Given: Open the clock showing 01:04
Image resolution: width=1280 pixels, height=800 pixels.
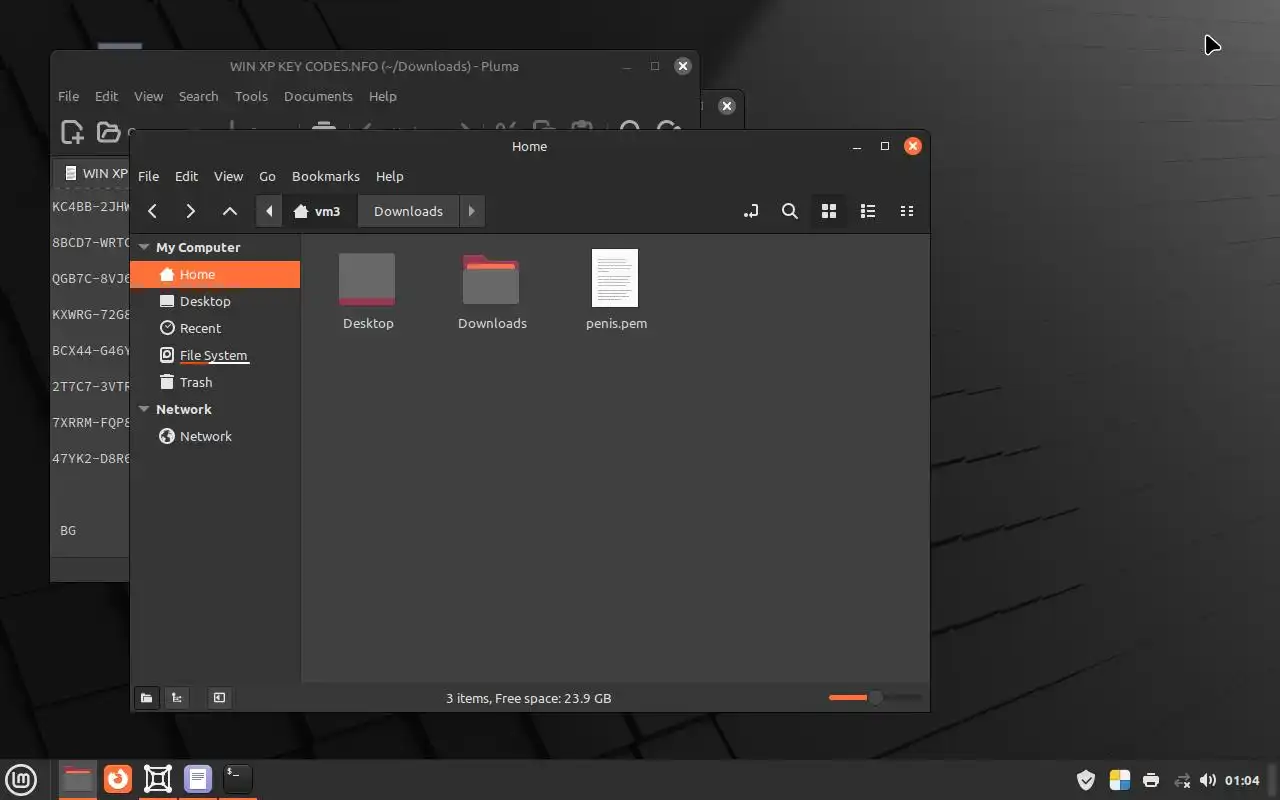Looking at the screenshot, I should tap(1242, 780).
